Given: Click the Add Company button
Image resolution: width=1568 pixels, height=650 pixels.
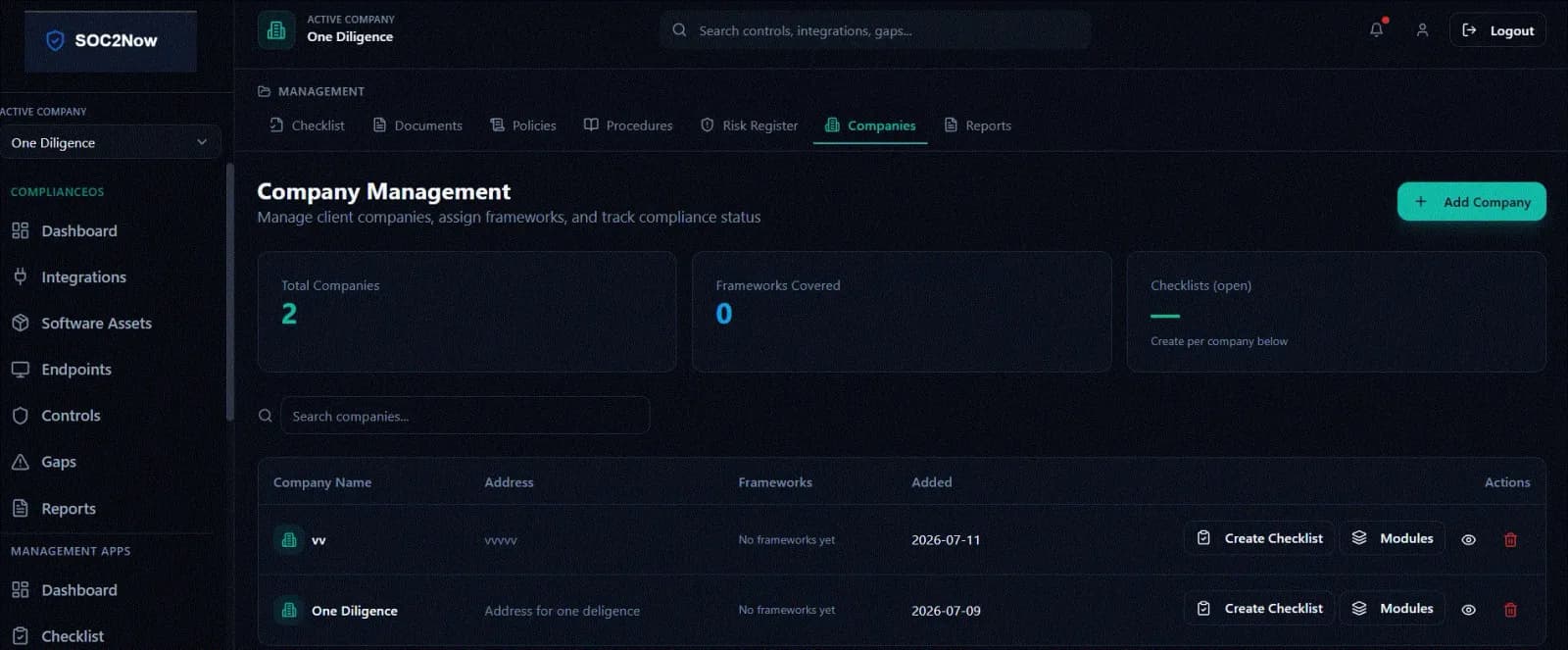Looking at the screenshot, I should (1471, 201).
